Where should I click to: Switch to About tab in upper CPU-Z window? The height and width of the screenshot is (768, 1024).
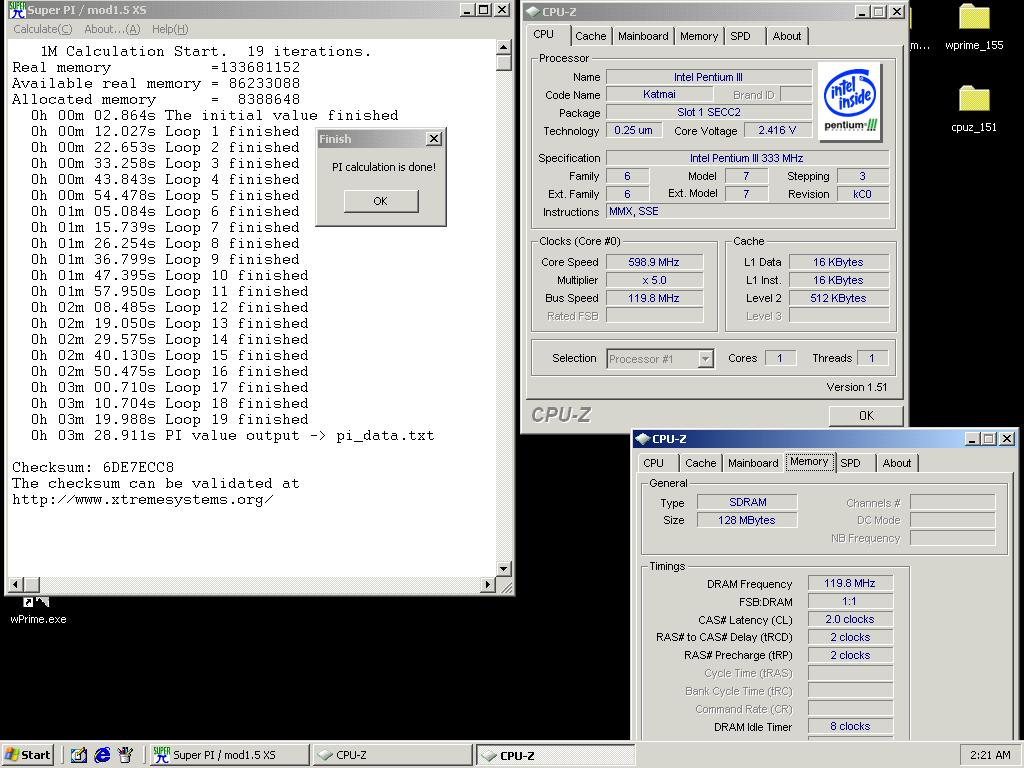[787, 37]
